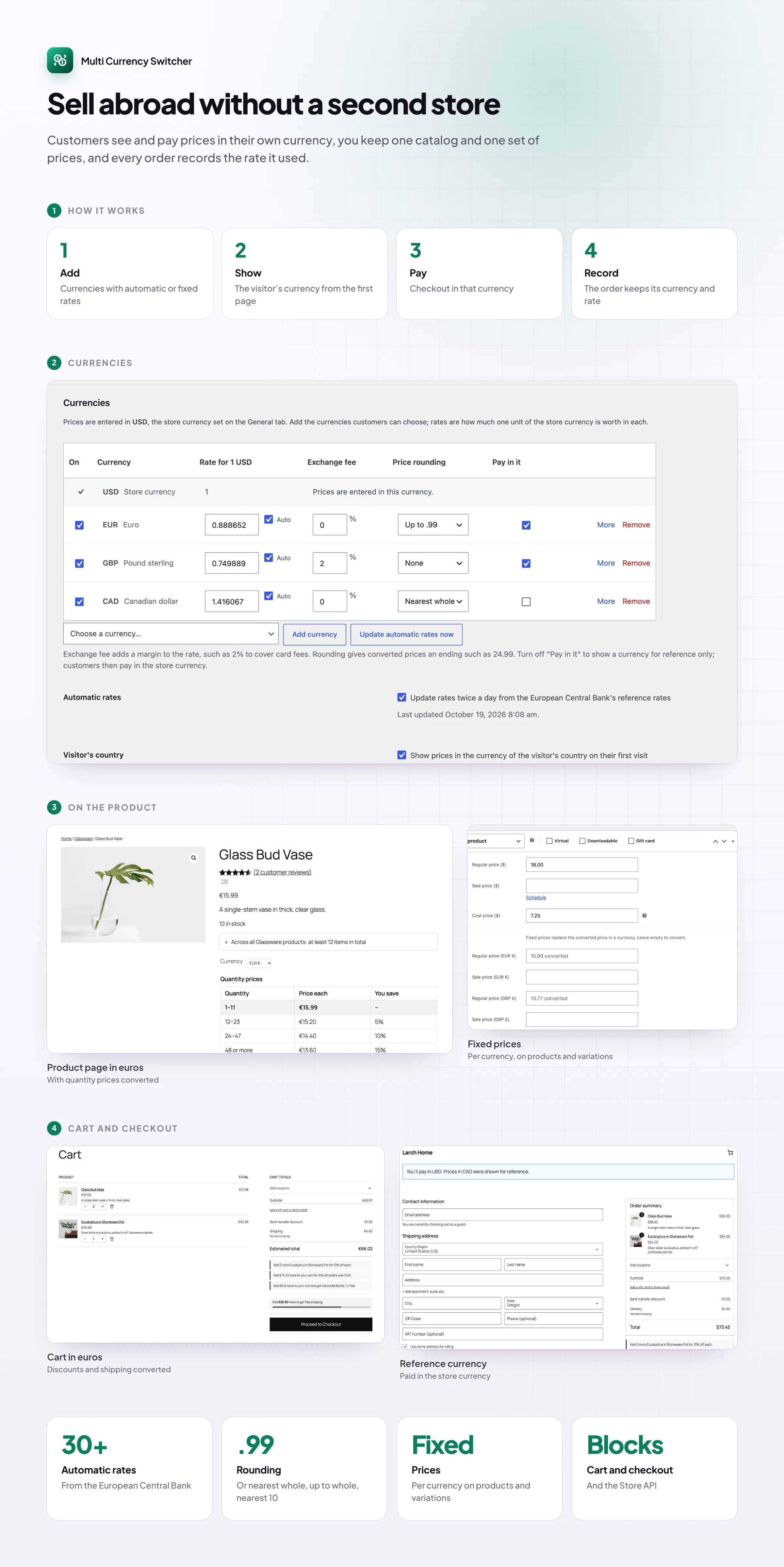Click More link in the EUR row
Screen dimensions: 784x1567
pos(606,525)
